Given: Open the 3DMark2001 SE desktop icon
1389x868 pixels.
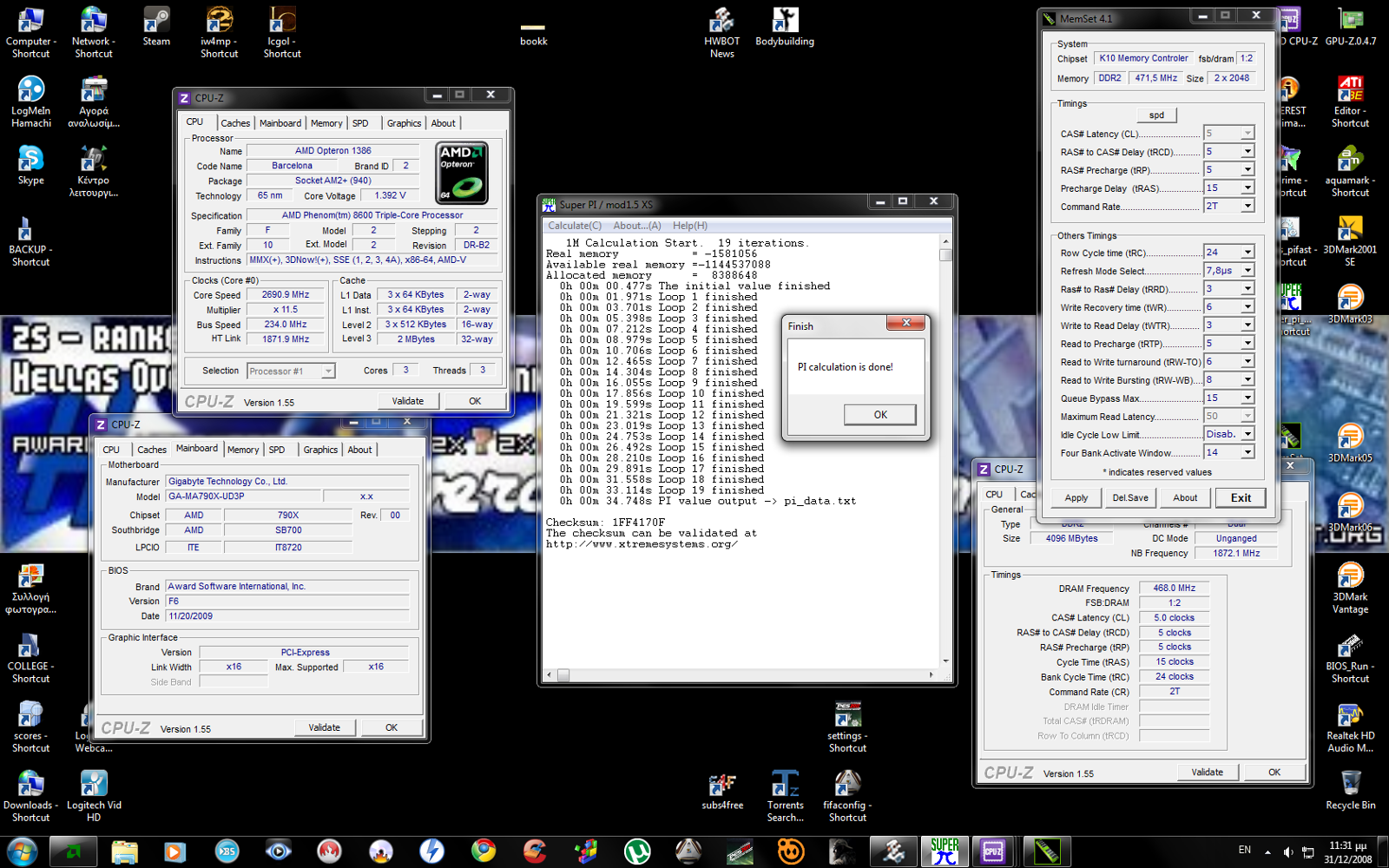Looking at the screenshot, I should (1351, 240).
